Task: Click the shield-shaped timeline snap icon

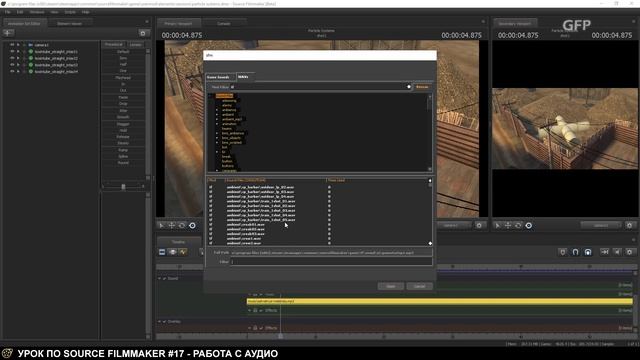Action: [563, 252]
